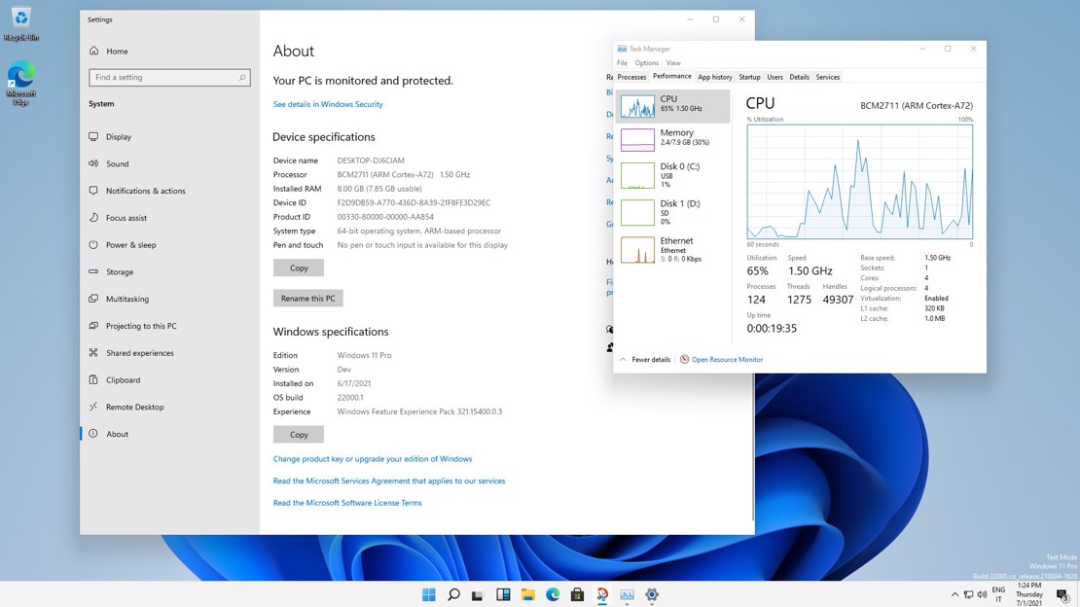Switch to the Startup tab
Viewport: 1080px width, 607px height.
point(749,77)
